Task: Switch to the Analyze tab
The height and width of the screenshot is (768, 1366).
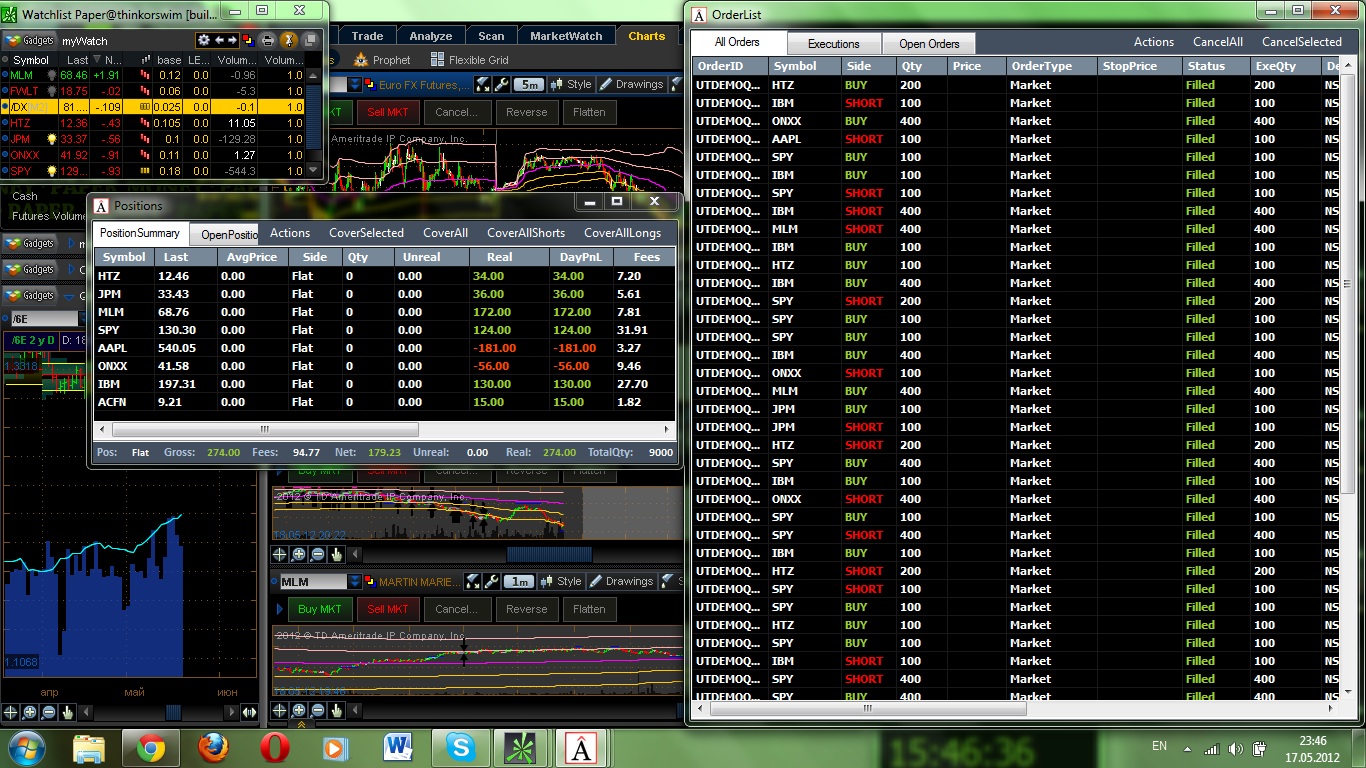Action: tap(431, 36)
